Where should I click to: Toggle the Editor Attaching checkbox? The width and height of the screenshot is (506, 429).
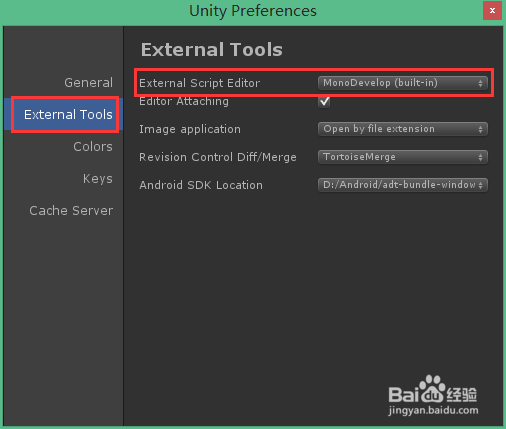(x=324, y=101)
